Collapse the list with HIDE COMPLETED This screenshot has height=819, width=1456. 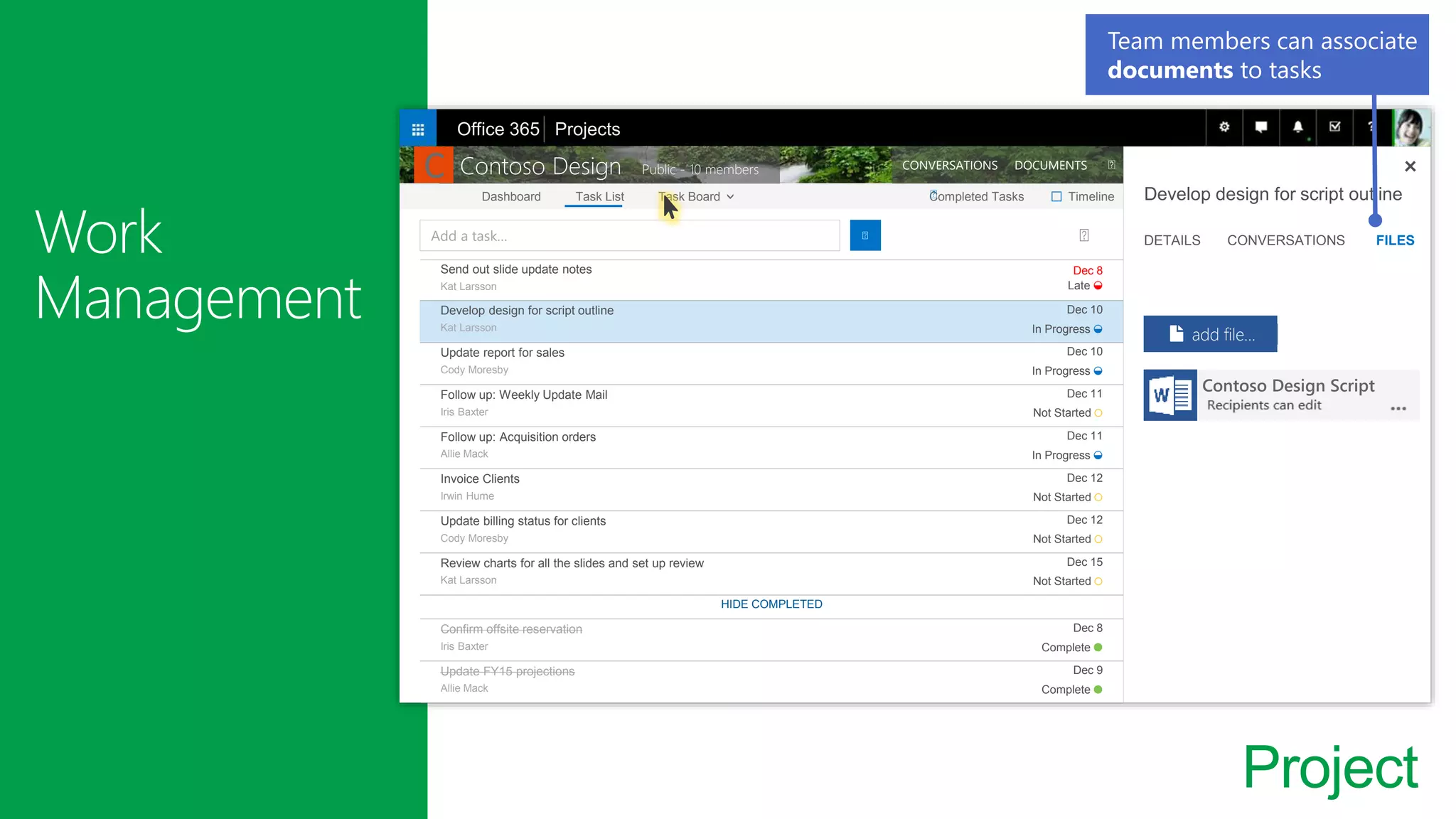pos(771,604)
